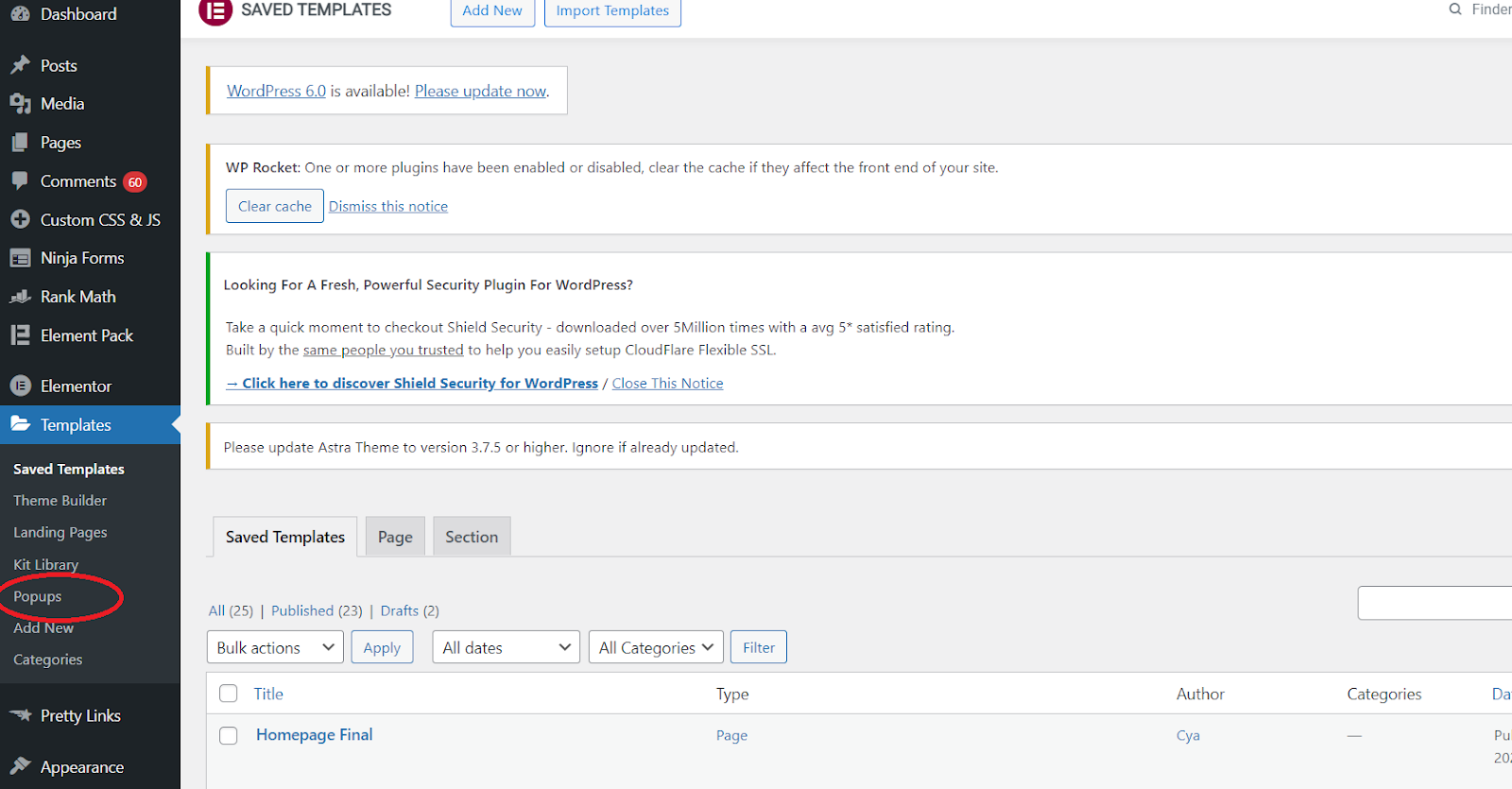Viewport: 1512px width, 789px height.
Task: Click the Dashboard gauge icon
Action: (x=20, y=14)
